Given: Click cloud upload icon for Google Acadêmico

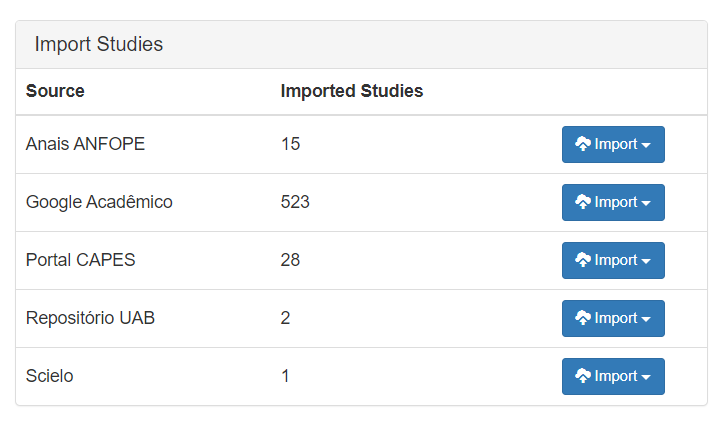Looking at the screenshot, I should tap(583, 202).
